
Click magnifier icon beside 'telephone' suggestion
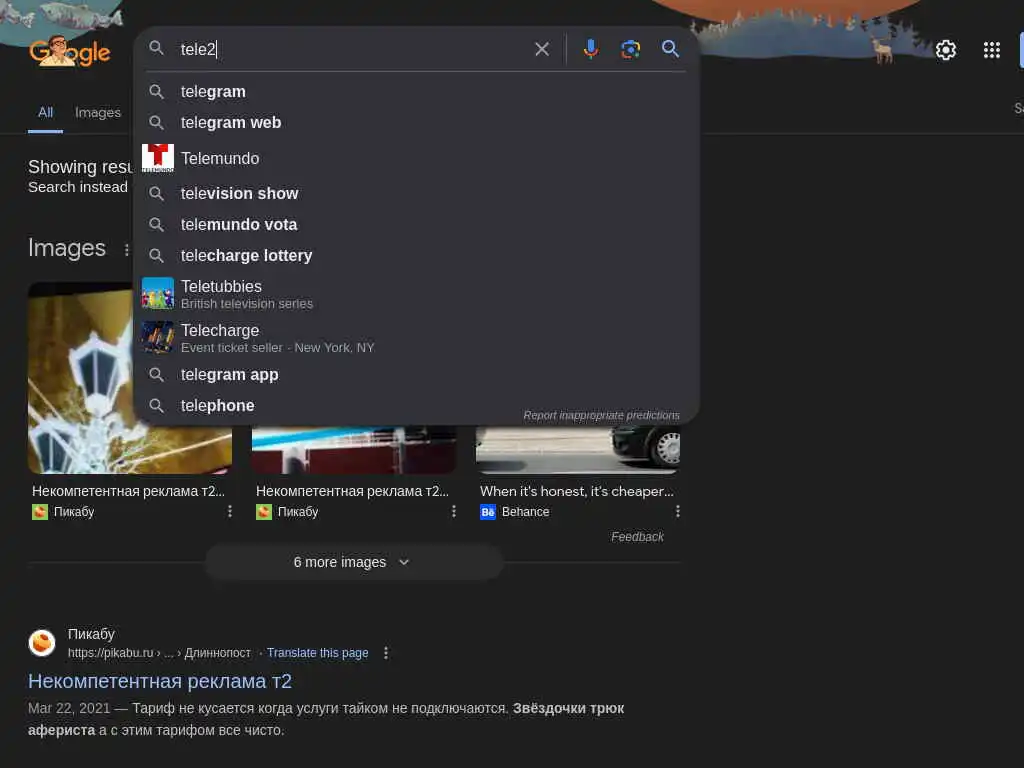click(156, 406)
